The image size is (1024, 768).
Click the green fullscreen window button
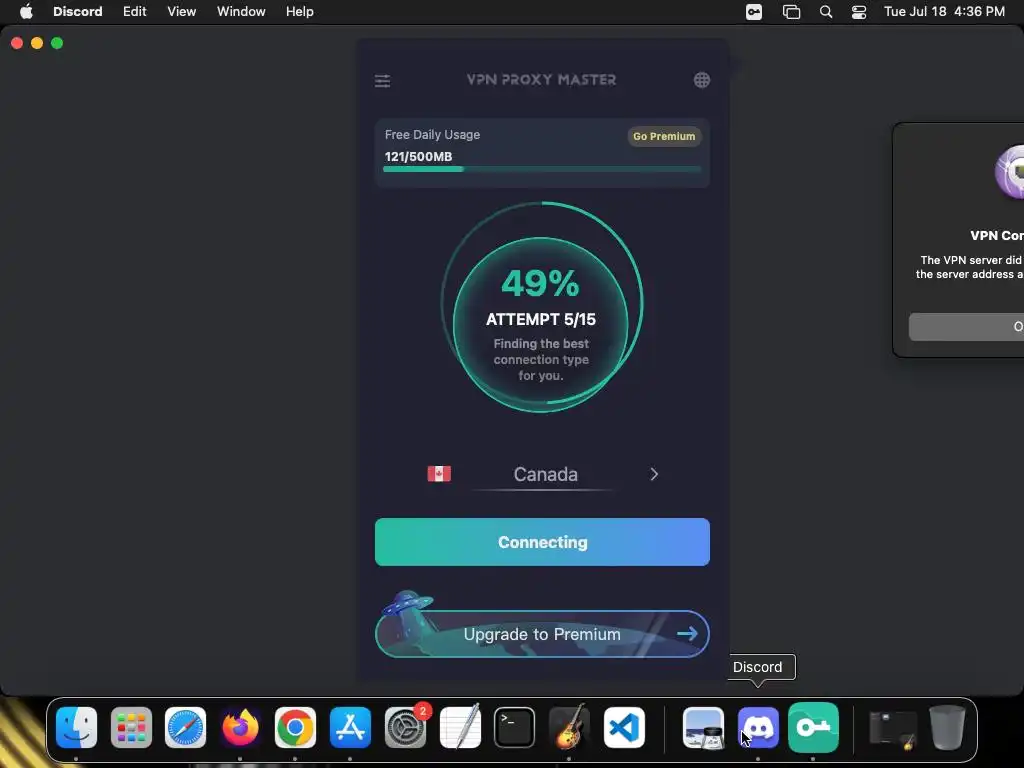(57, 43)
